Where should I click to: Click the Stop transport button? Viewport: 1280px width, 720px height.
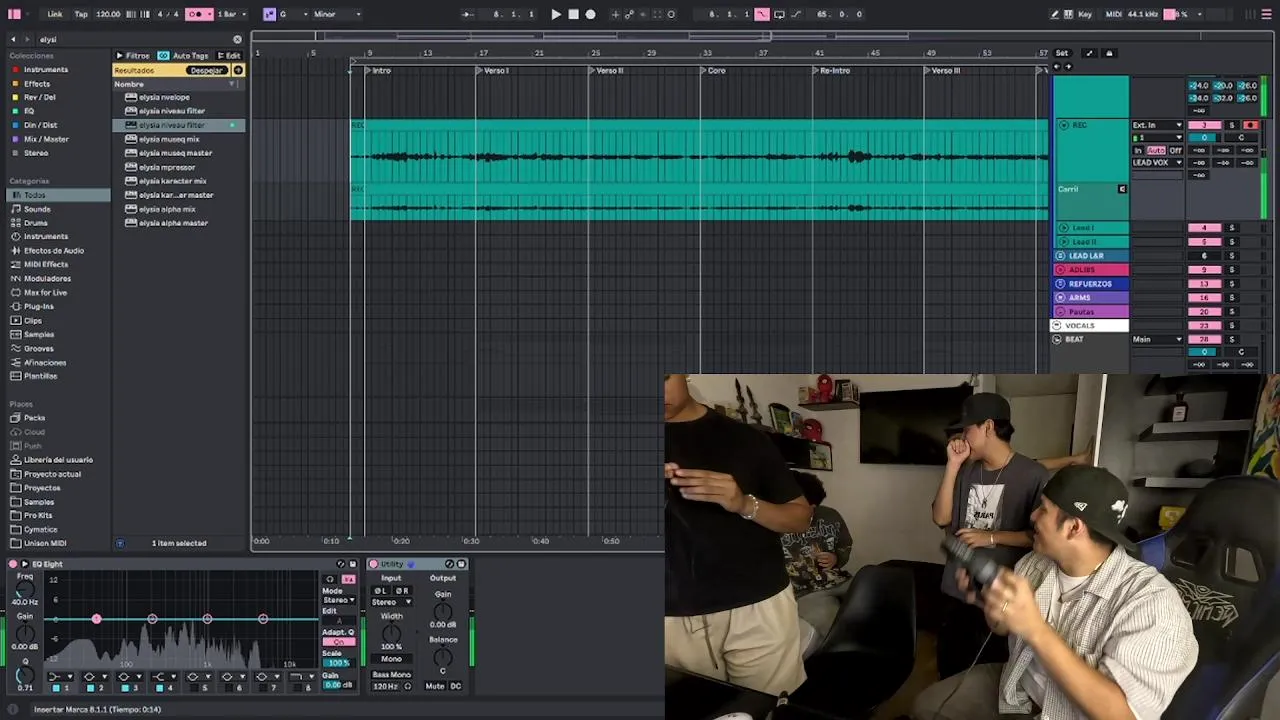click(x=573, y=14)
